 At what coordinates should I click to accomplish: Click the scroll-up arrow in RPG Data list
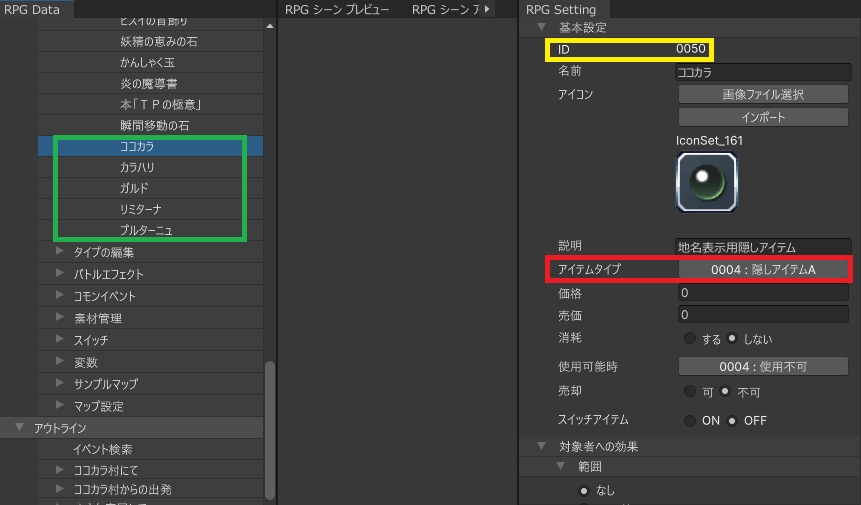[269, 27]
